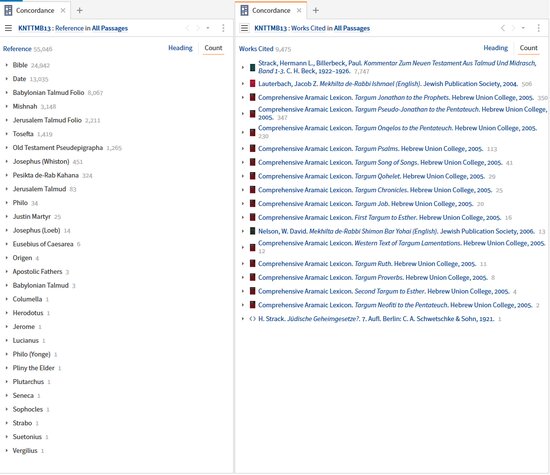Expand the Josephus (Whiston) group
The width and height of the screenshot is (550, 475).
[x=7, y=161]
